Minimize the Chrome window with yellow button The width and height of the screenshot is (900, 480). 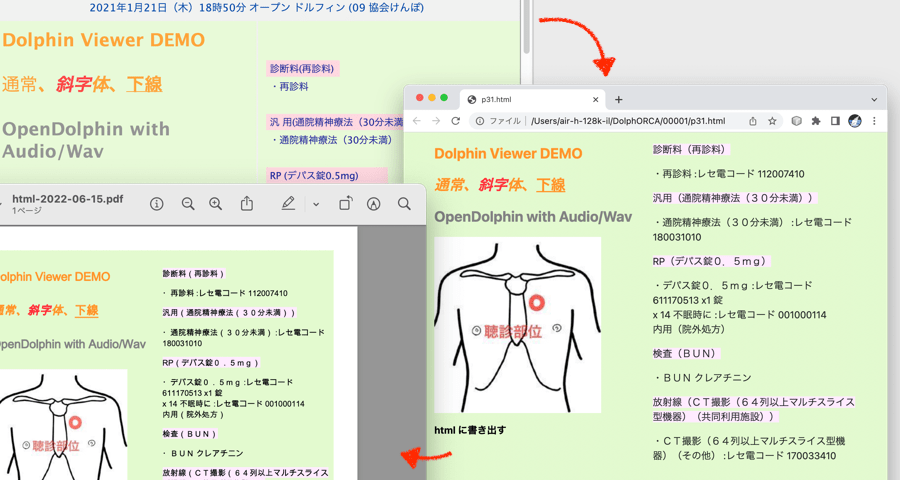[x=432, y=98]
